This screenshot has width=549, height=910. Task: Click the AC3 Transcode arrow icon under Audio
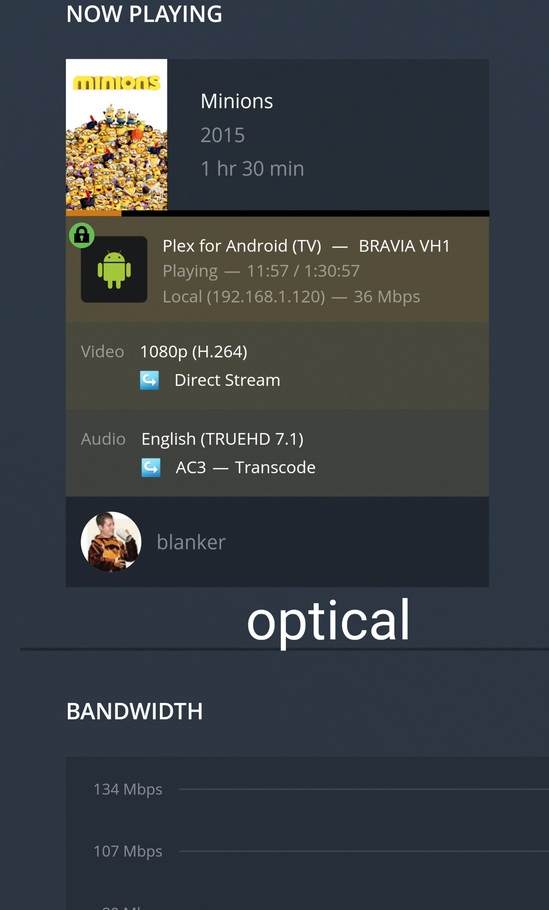click(x=151, y=468)
